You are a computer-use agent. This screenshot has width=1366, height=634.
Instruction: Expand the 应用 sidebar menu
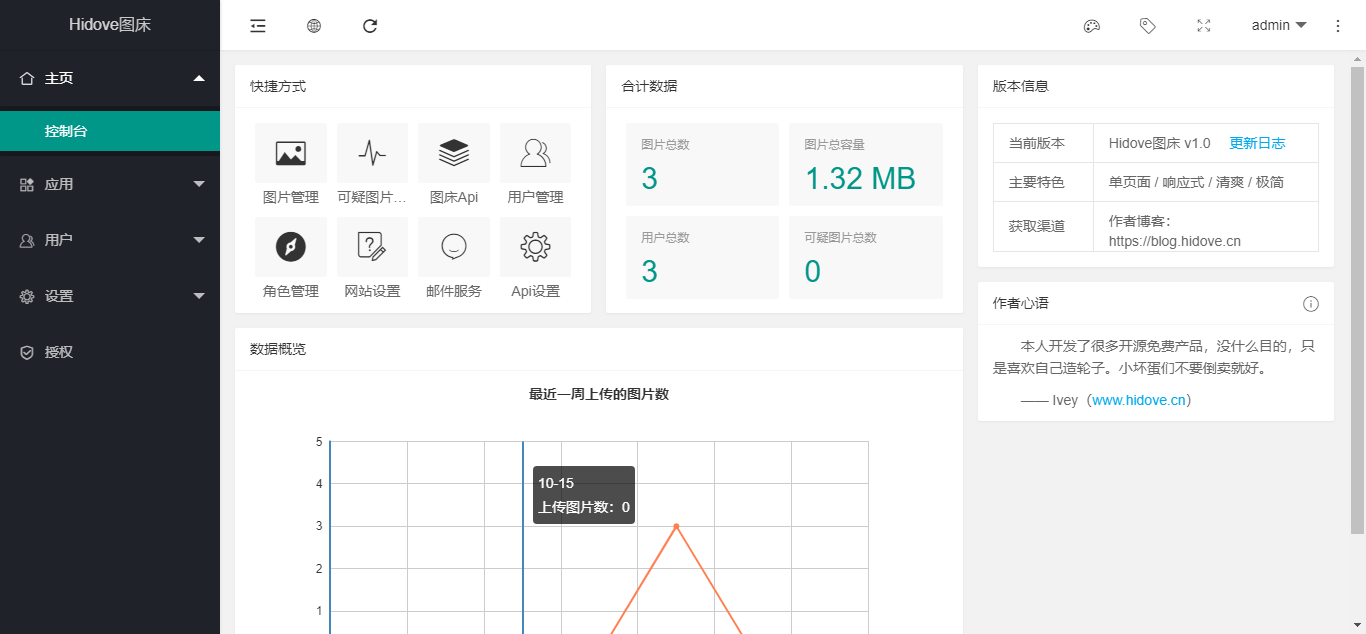point(110,184)
